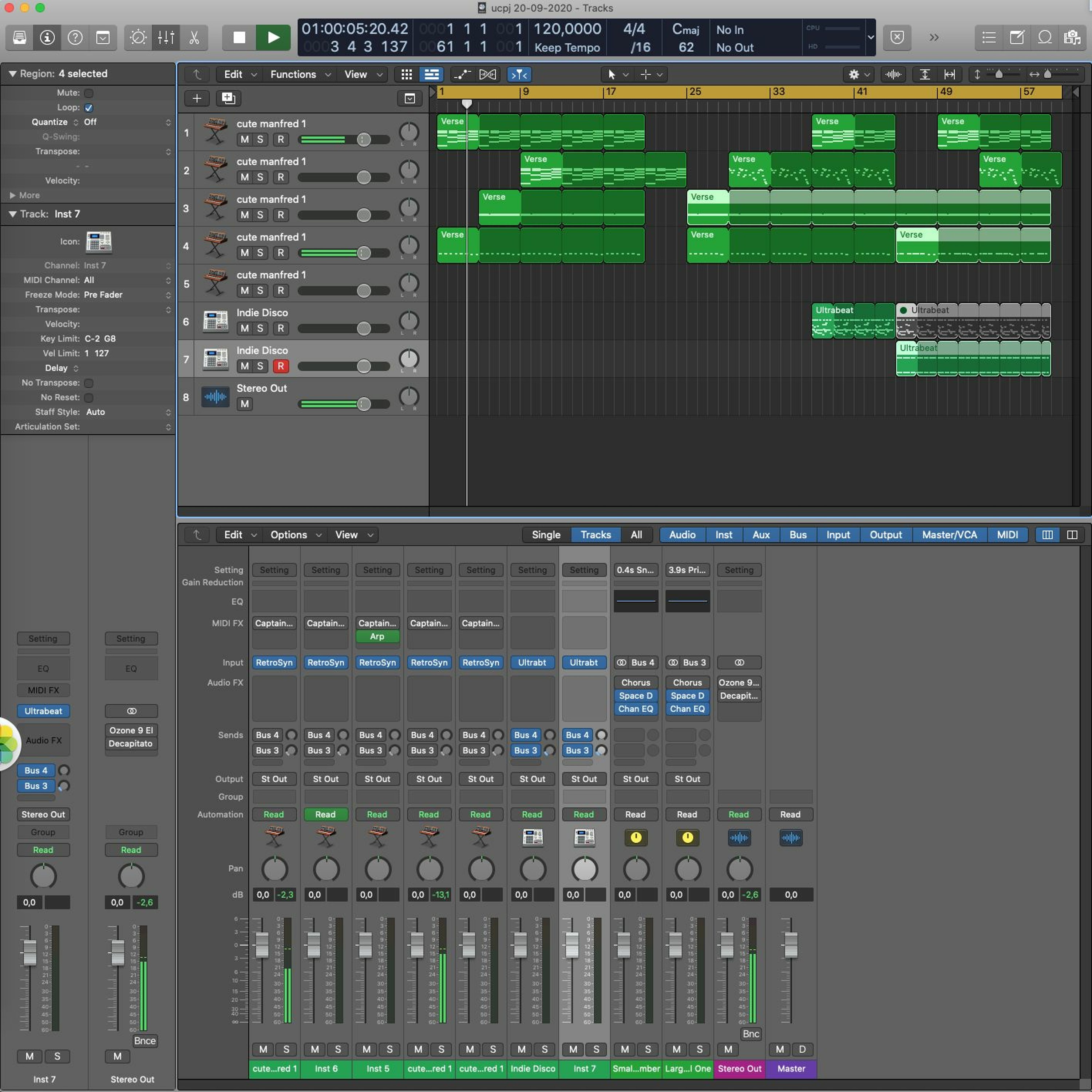Toggle the Inspector info button
Viewport: 1092px width, 1092px height.
tap(47, 37)
